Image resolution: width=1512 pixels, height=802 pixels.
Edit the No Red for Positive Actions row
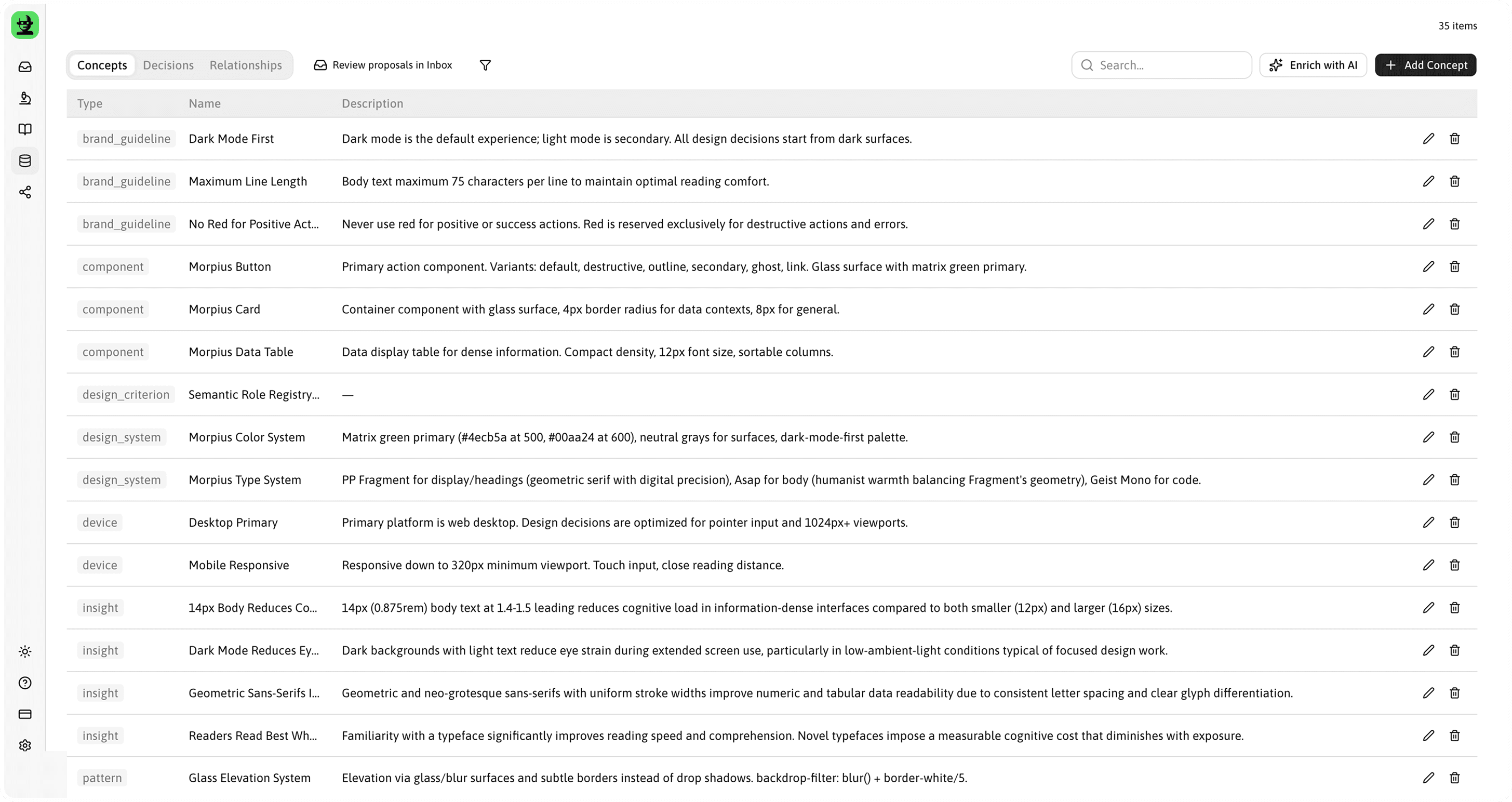[1429, 224]
